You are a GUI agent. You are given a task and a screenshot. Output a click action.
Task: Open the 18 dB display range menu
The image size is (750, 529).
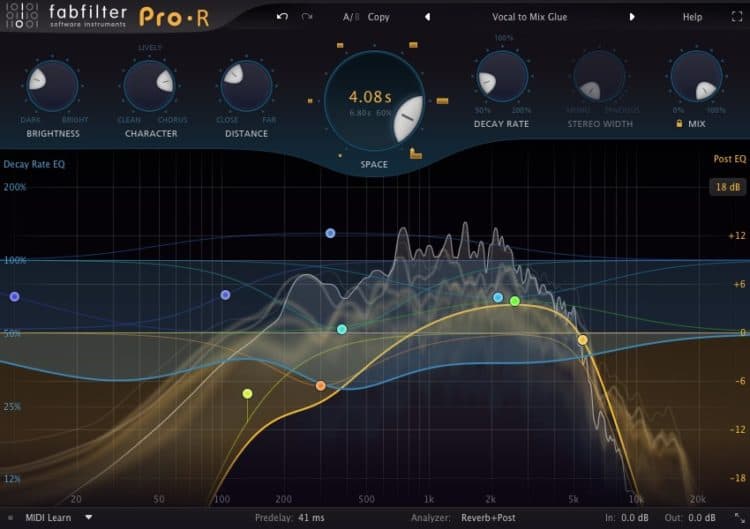[728, 187]
